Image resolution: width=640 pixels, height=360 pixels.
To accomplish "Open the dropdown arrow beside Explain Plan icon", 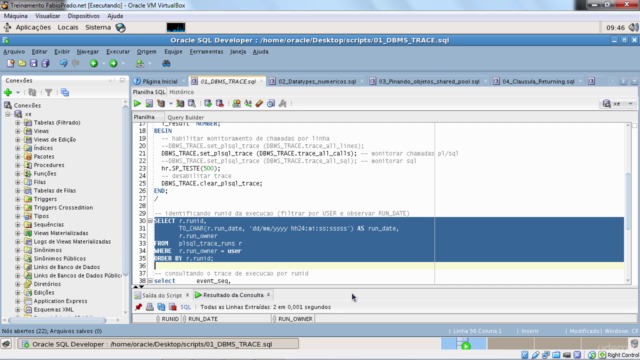I will 171,104.
